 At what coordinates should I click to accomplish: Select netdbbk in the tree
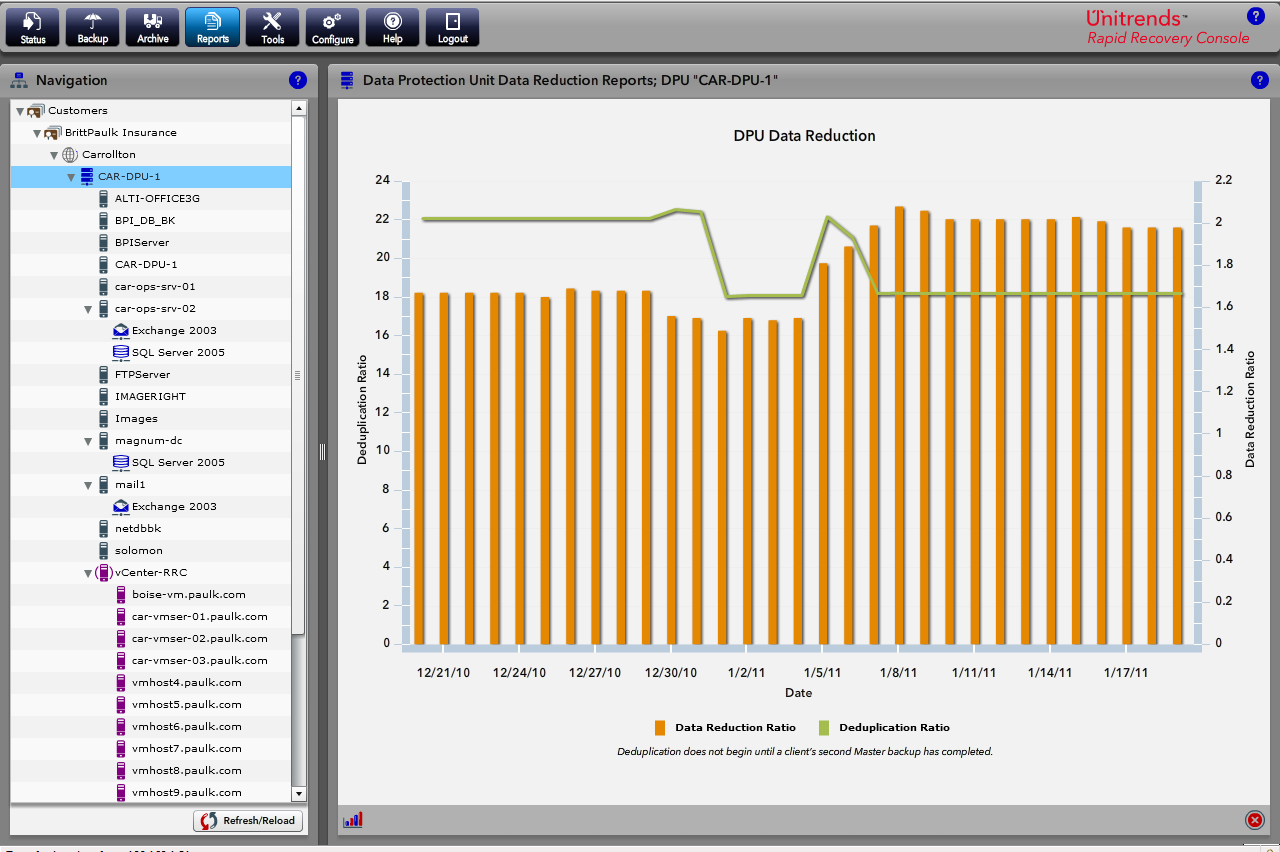pos(138,529)
